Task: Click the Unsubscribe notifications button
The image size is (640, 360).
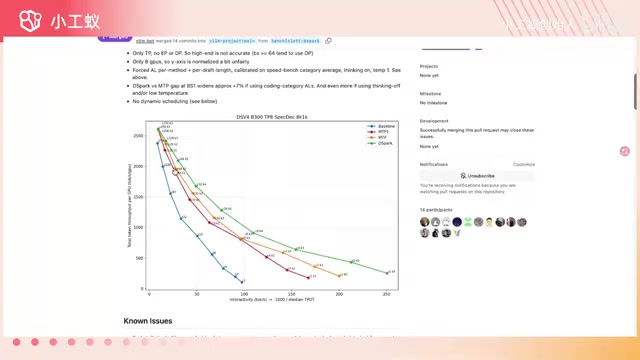Action: click(x=477, y=176)
